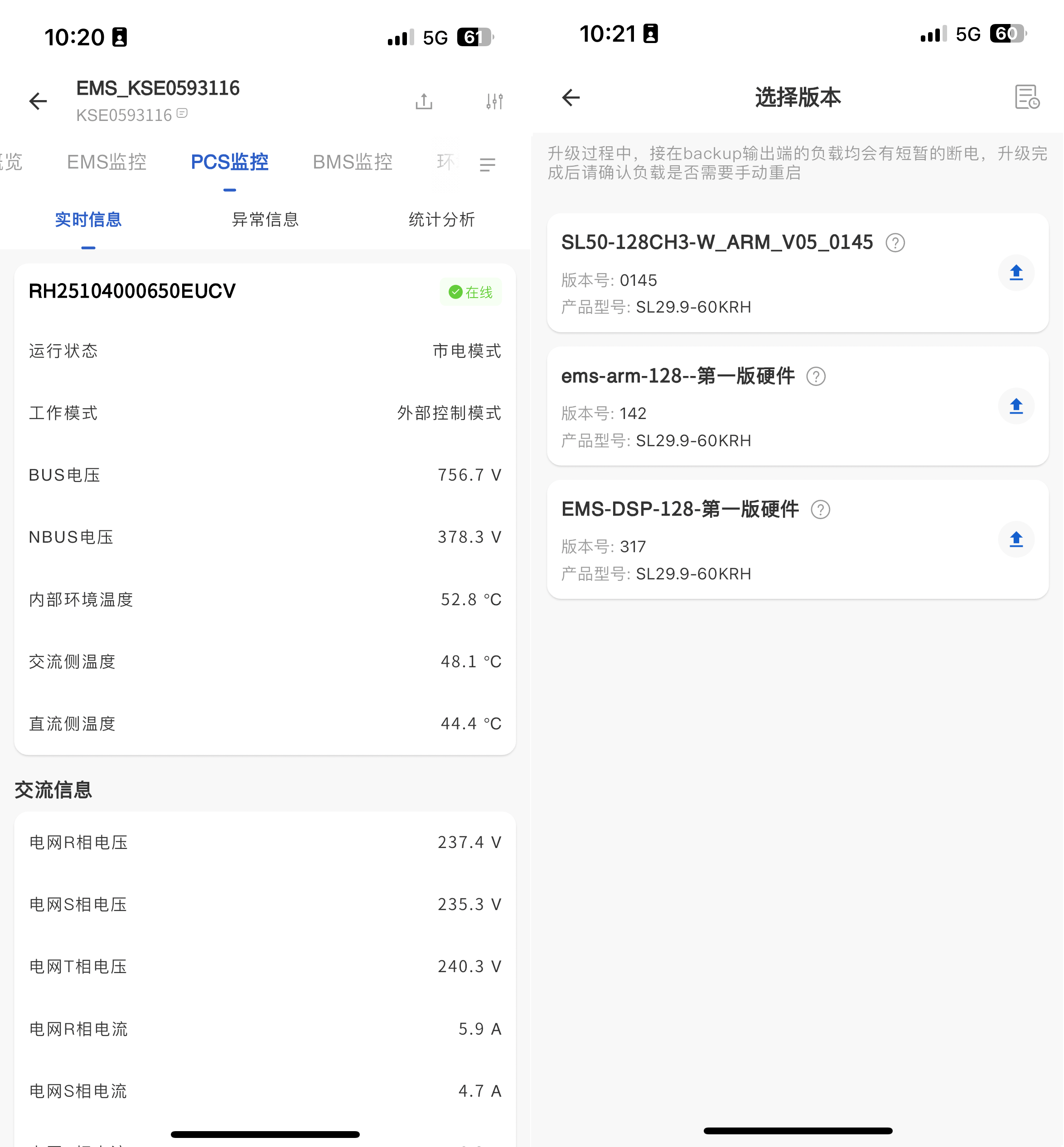The height and width of the screenshot is (1147, 1064).
Task: Tap upload icon for ems-arm-128 firmware
Action: [x=1016, y=406]
